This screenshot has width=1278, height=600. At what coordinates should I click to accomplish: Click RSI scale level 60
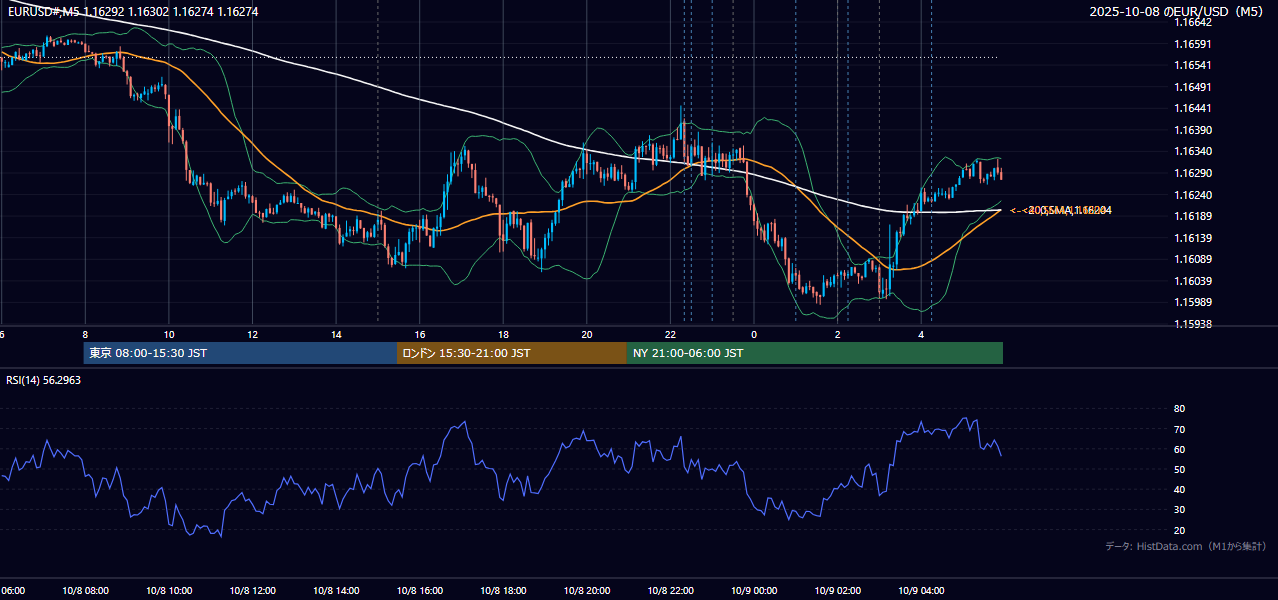point(1179,449)
